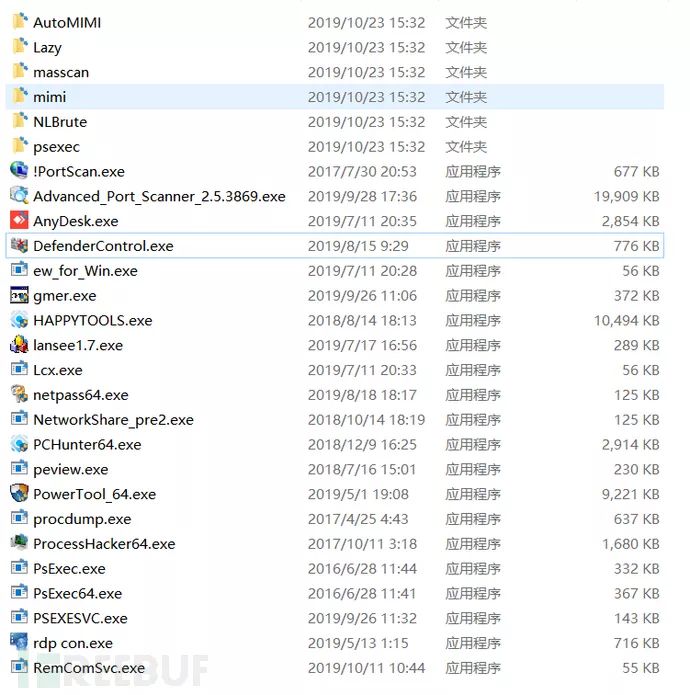Select the lansee1.7.exe file name
This screenshot has height=695, width=690.
[x=78, y=345]
